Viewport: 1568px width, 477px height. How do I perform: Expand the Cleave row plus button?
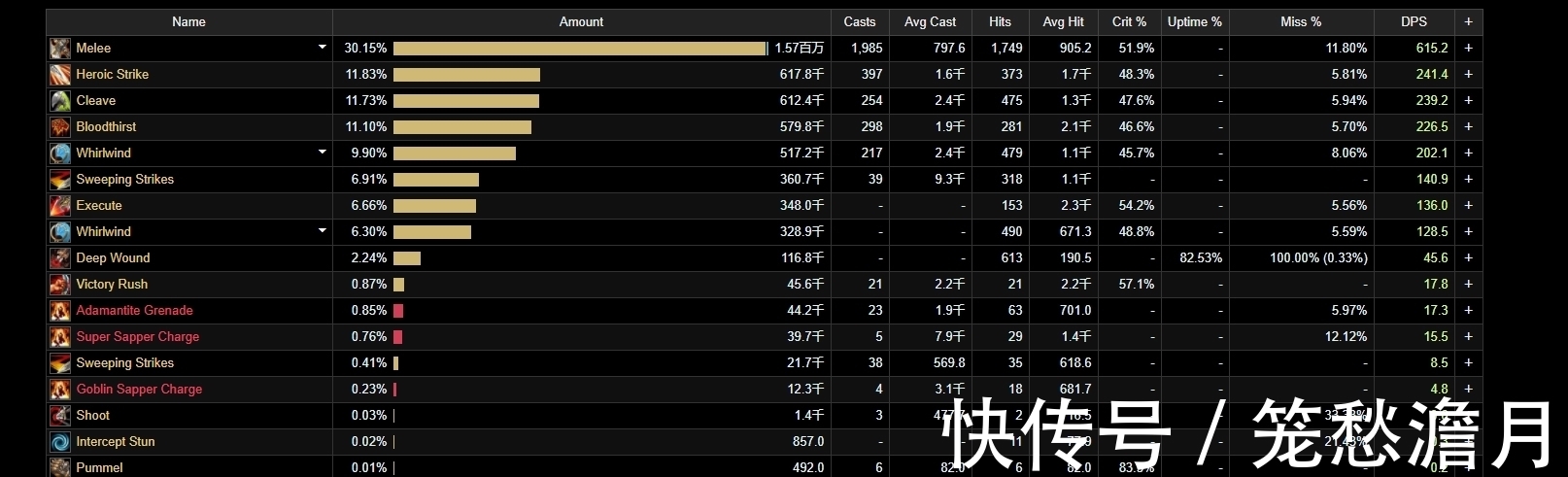click(x=1468, y=100)
